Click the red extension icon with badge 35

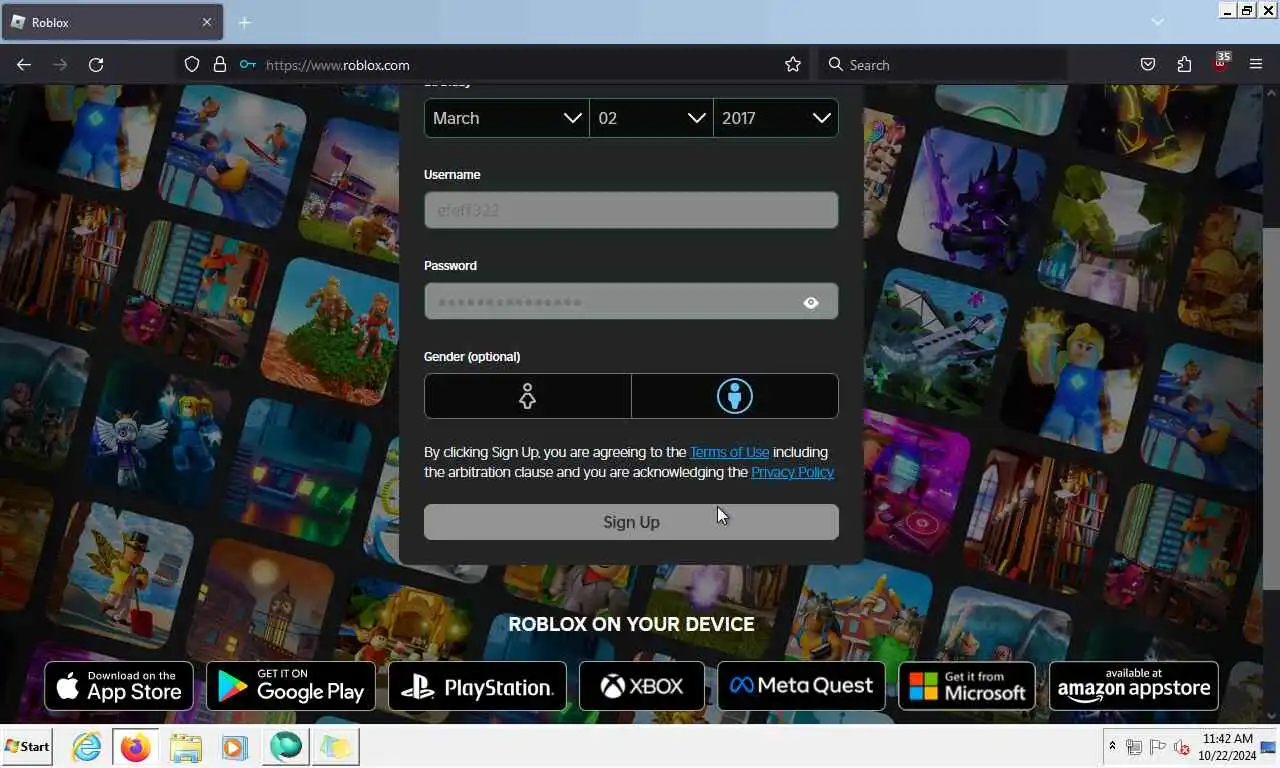(1221, 63)
